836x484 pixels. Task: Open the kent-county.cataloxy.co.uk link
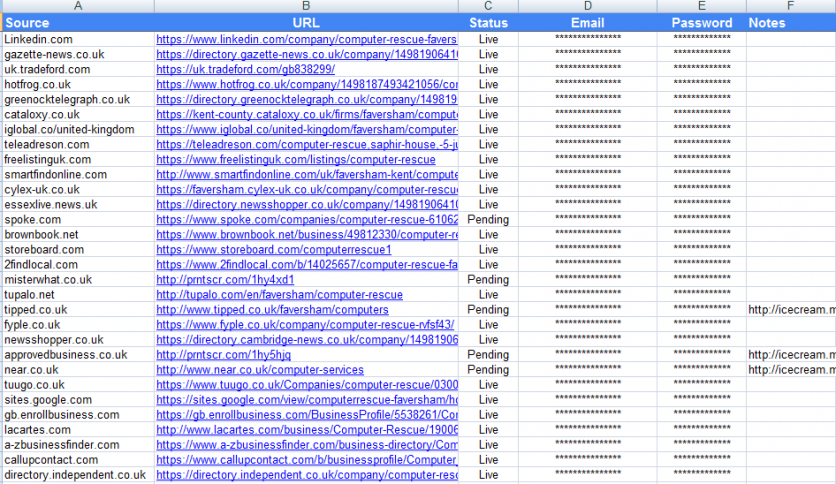tap(307, 114)
